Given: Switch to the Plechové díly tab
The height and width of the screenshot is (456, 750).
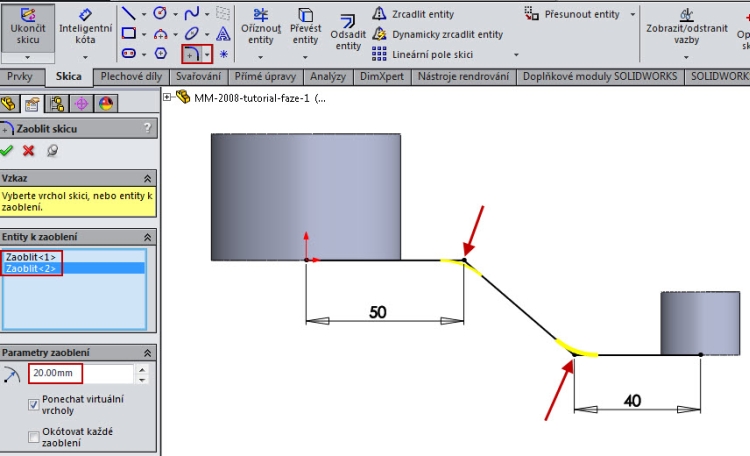Looking at the screenshot, I should pyautogui.click(x=131, y=77).
